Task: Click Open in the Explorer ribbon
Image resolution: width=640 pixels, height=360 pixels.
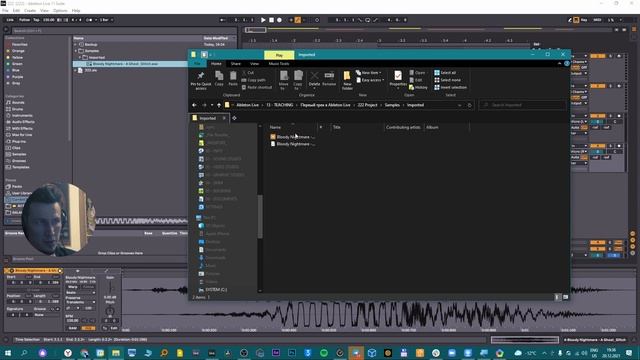Action: click(x=417, y=73)
